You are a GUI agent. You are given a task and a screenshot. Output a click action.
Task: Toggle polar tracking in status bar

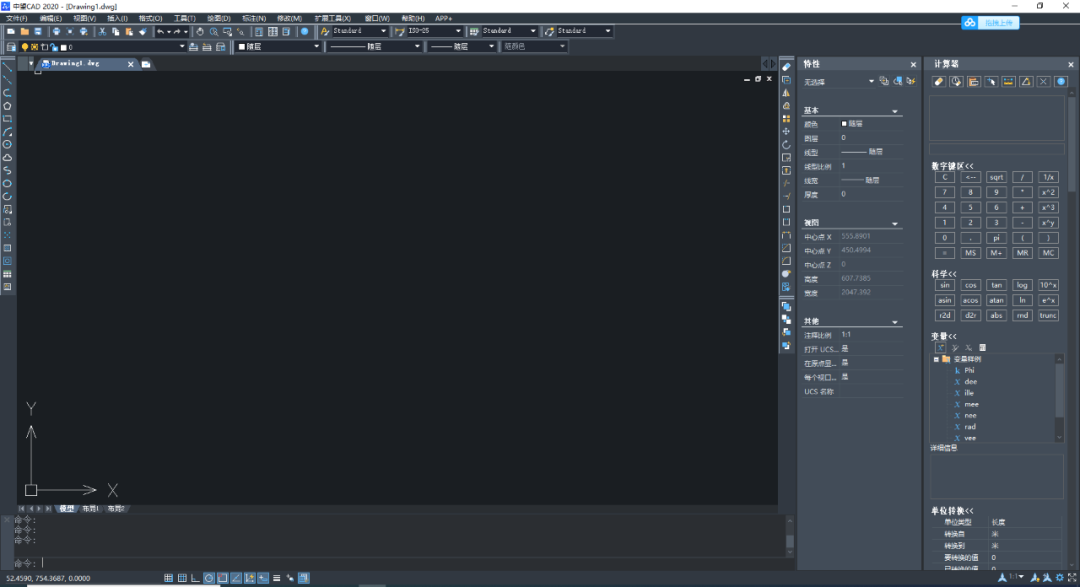(209, 578)
